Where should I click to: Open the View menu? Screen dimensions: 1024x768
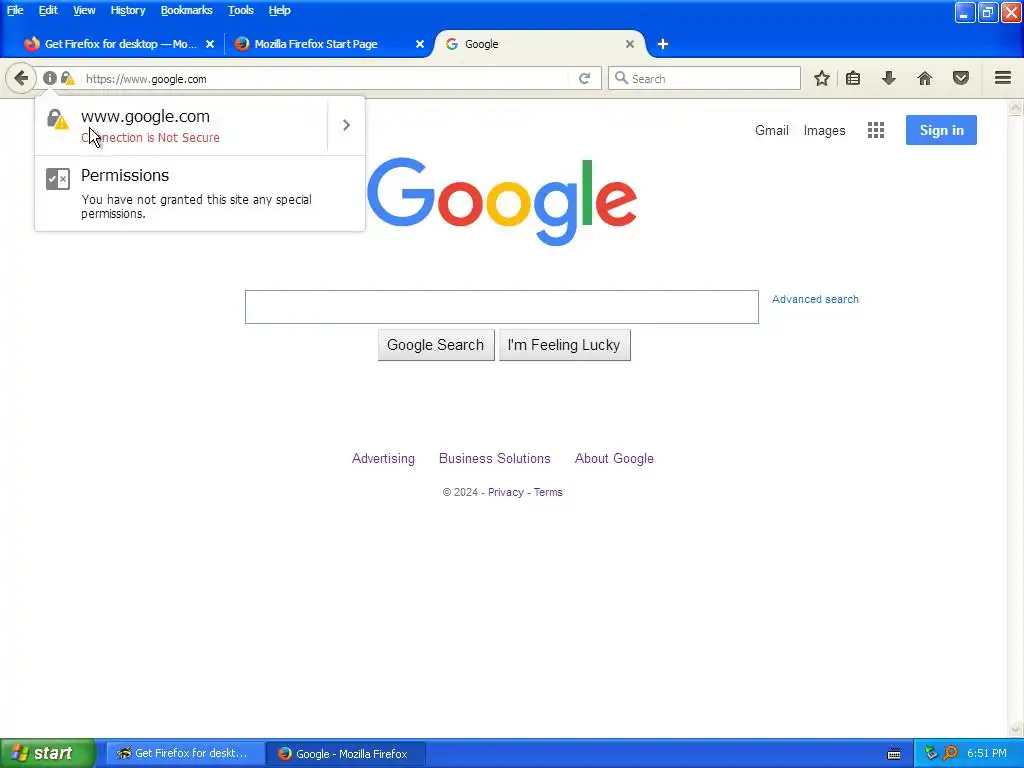click(x=84, y=10)
